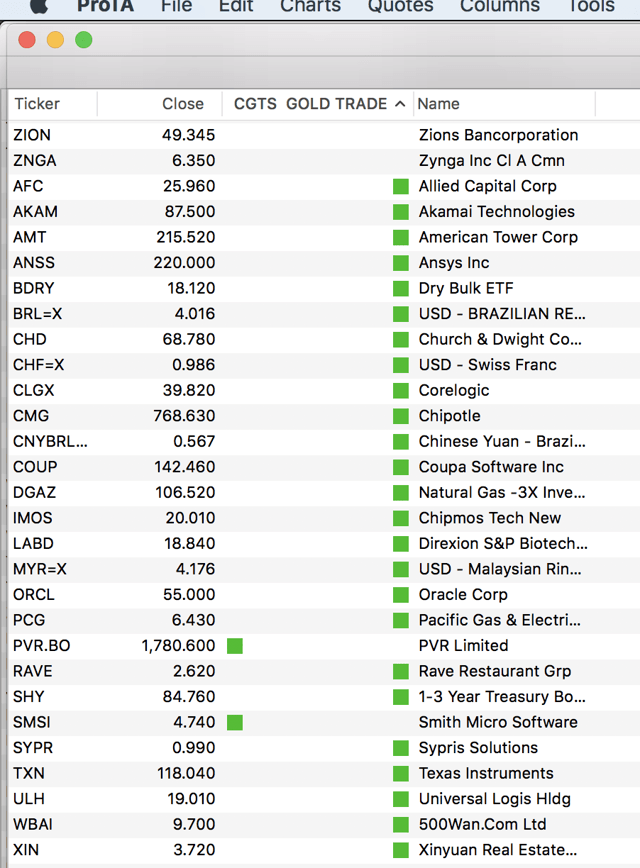640x868 pixels.
Task: Click the name Rave Restaurant Grp
Action: [x=494, y=671]
